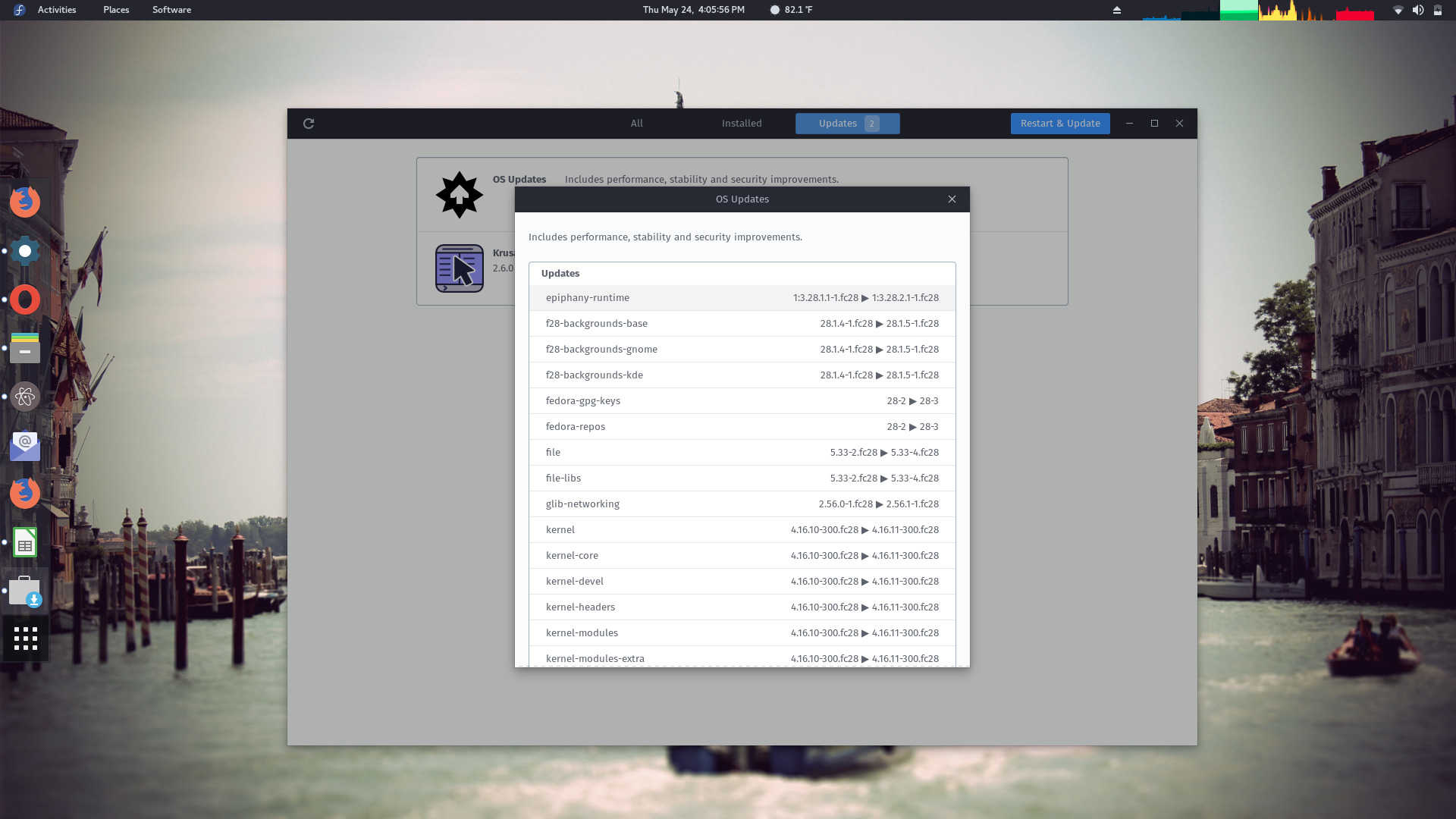Click the Restart & Update button
The image size is (1456, 819).
1060,124
